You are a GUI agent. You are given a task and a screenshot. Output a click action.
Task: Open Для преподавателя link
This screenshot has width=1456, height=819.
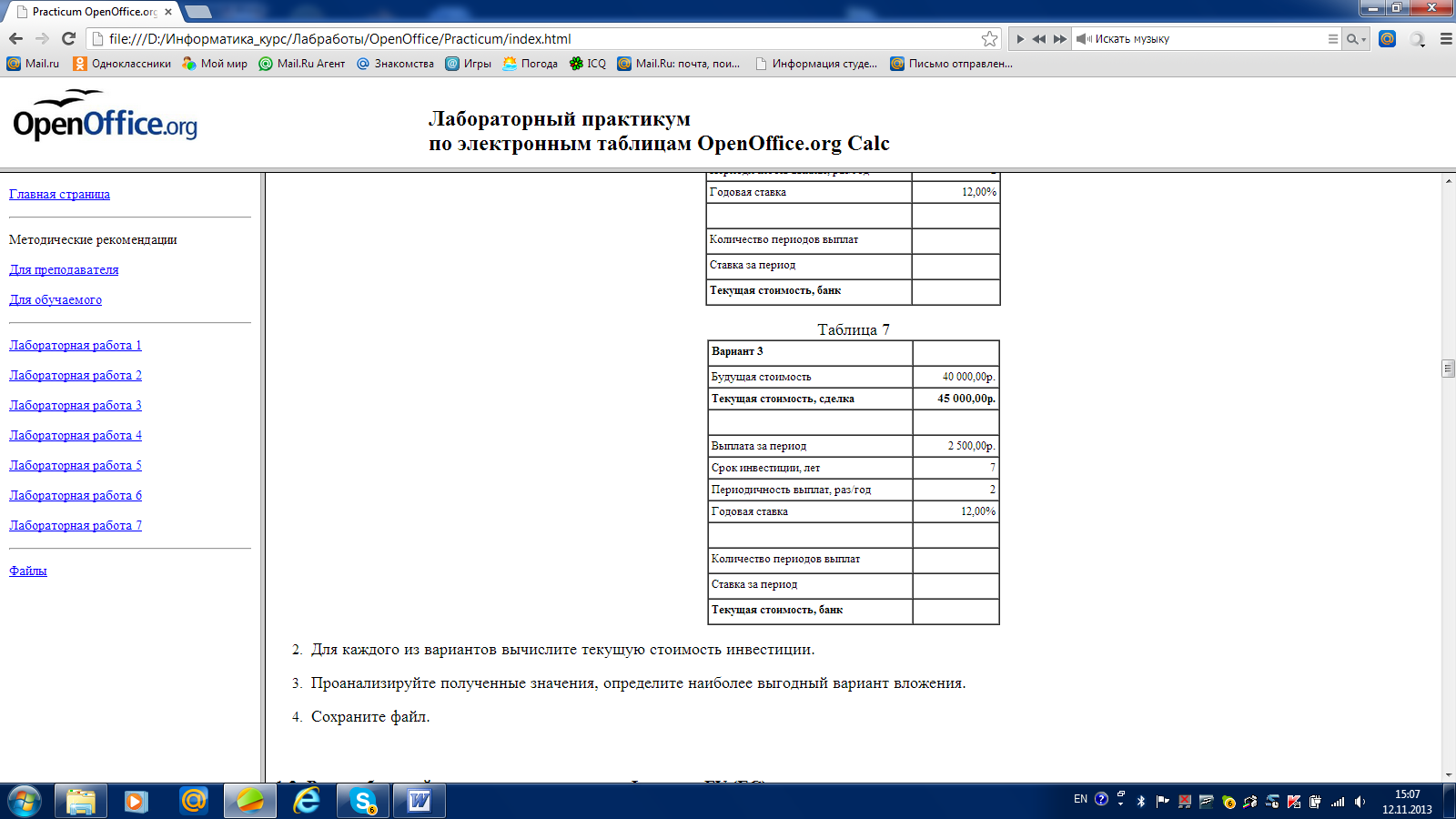pos(64,269)
